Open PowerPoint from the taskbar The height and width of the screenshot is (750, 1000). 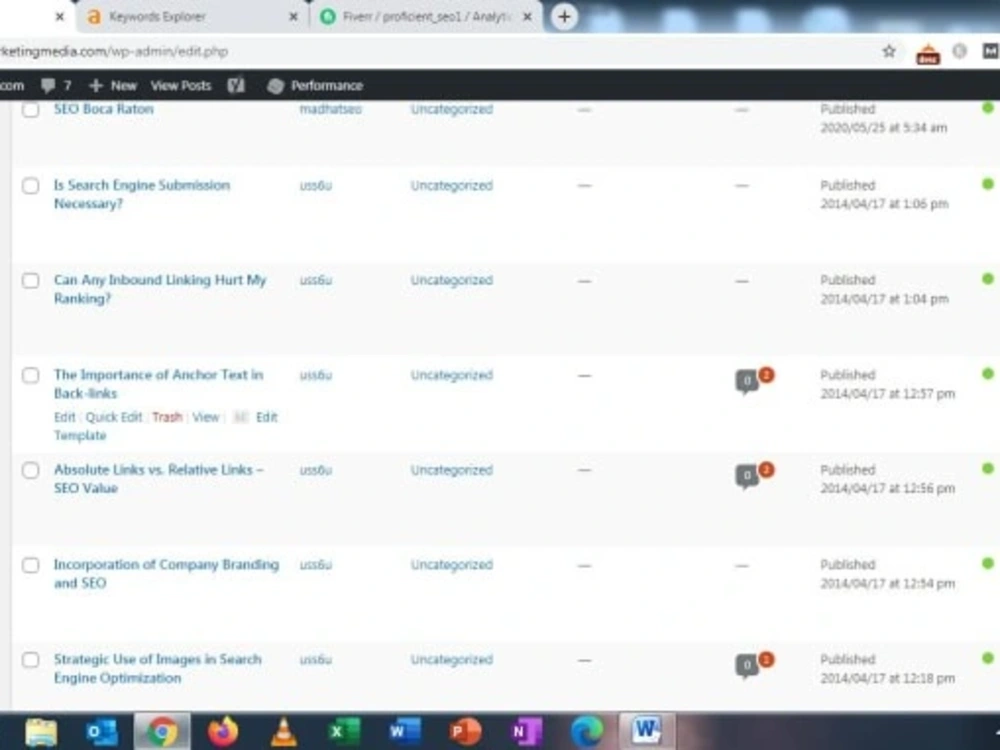(x=466, y=732)
